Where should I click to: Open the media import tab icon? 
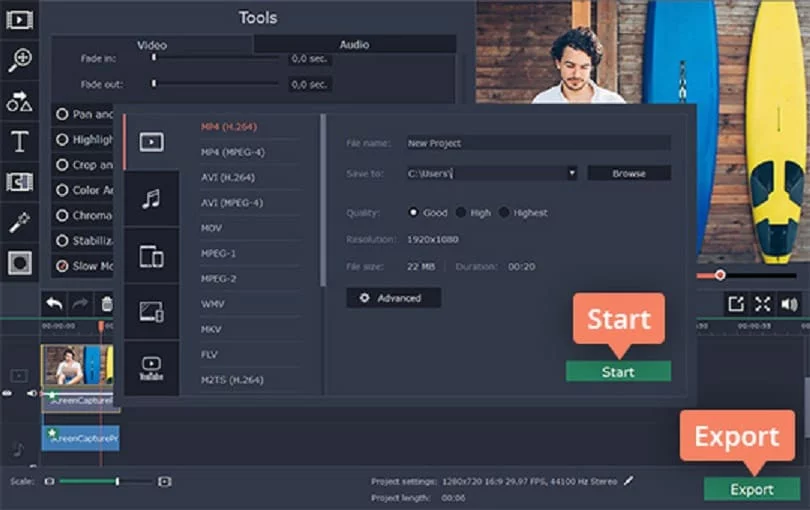[x=20, y=20]
